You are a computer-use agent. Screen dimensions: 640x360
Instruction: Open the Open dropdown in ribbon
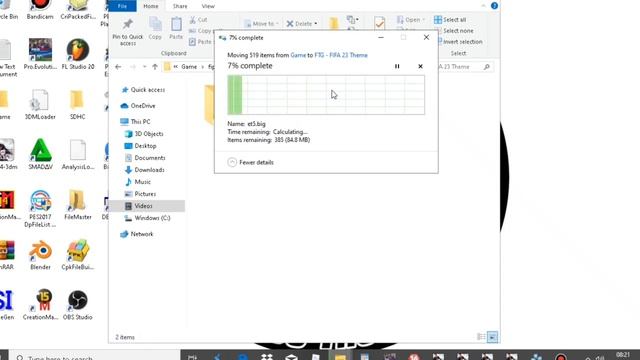pyautogui.click(x=411, y=20)
